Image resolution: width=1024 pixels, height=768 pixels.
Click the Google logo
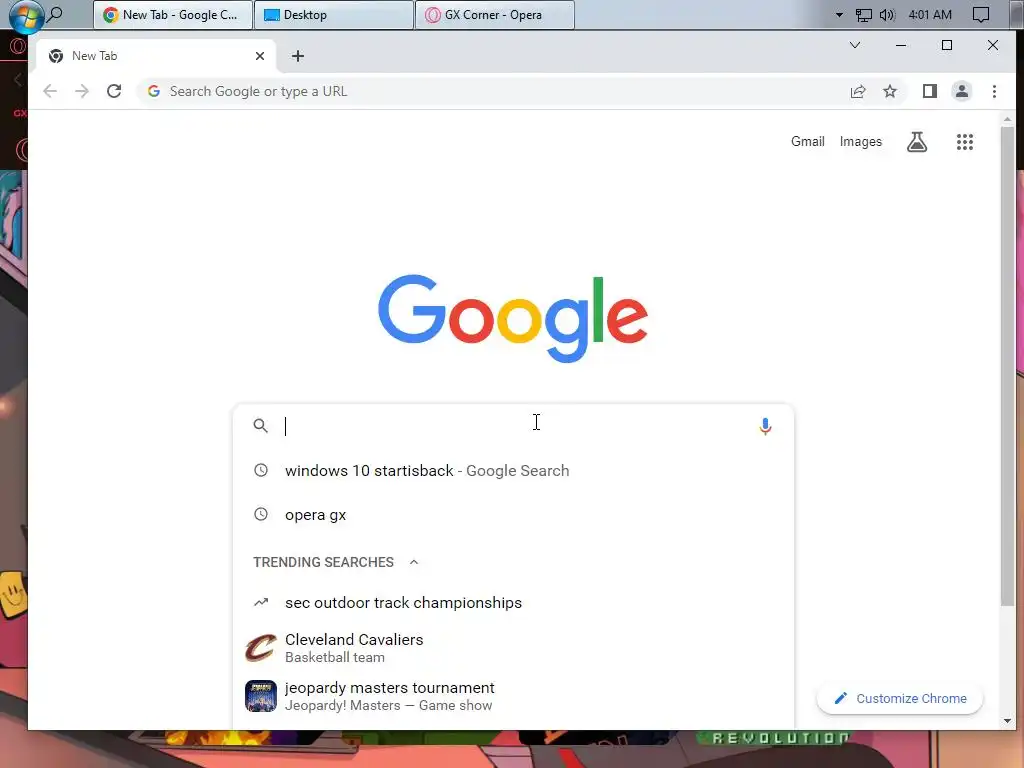tap(513, 318)
